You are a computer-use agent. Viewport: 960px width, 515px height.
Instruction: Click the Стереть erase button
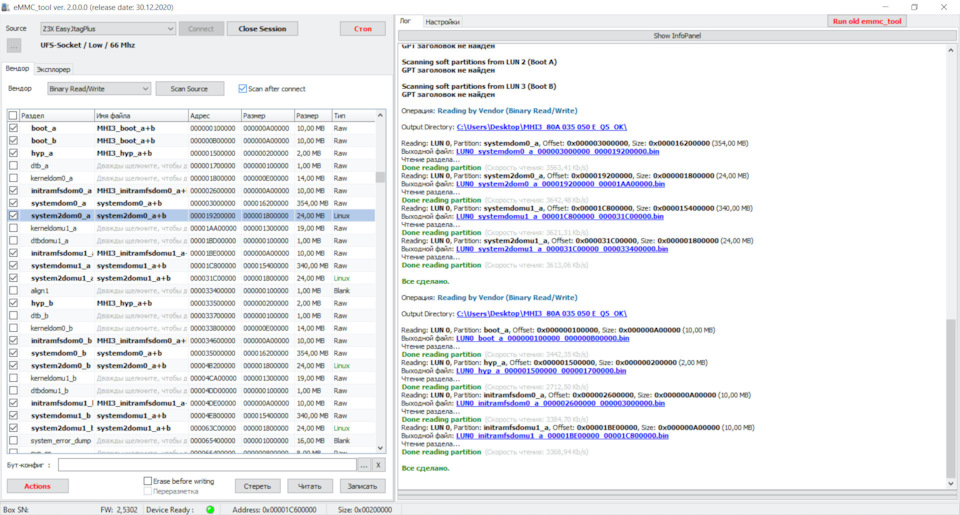point(257,486)
